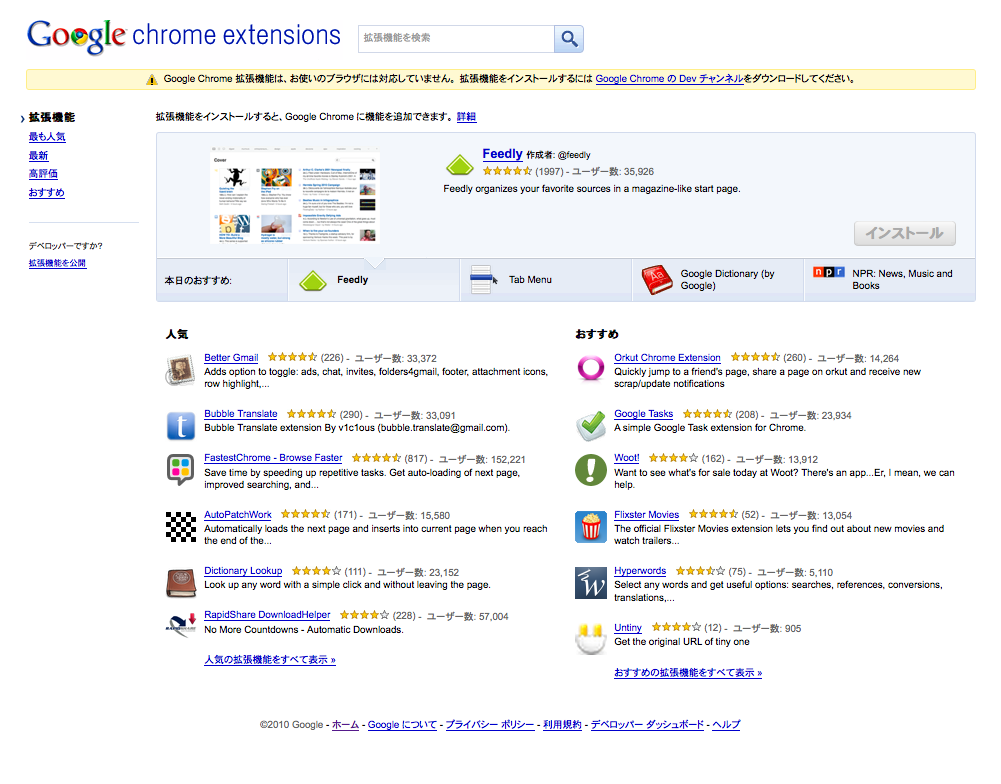Open the Orkut Chrome Extension link
This screenshot has height=784, width=1001.
tap(667, 358)
